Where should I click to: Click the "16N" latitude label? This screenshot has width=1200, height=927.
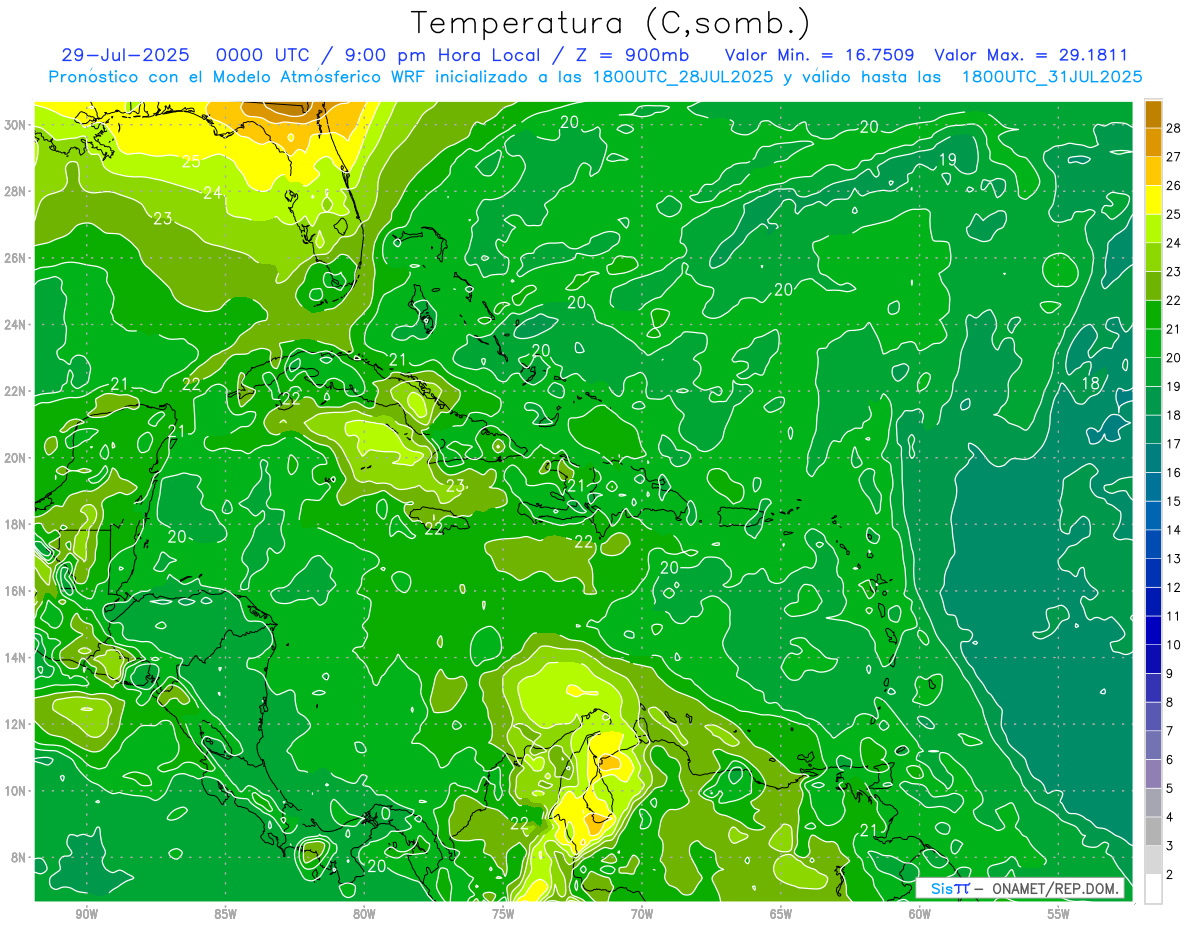[x=17, y=591]
